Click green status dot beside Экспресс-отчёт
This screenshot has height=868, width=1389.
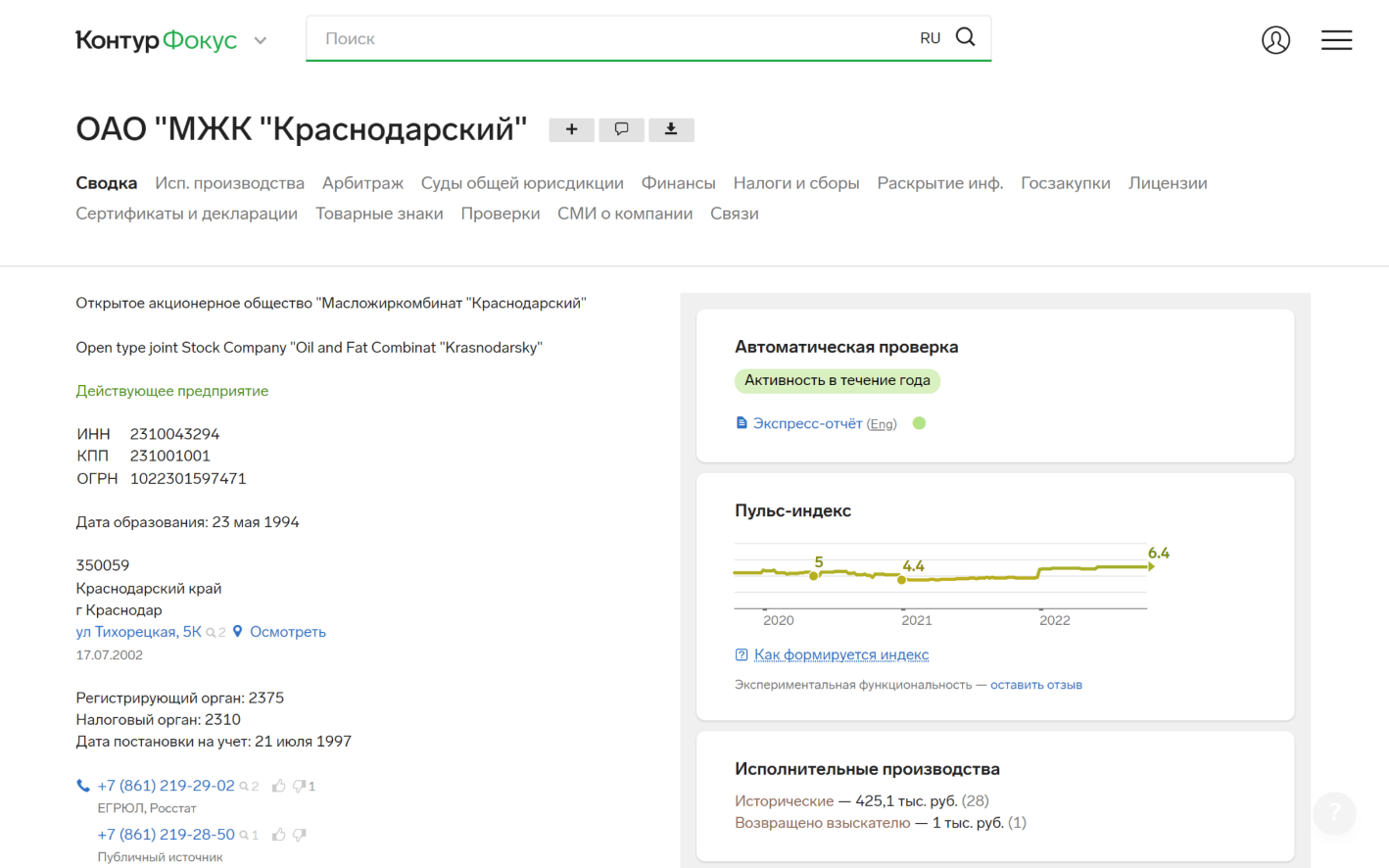click(x=919, y=423)
